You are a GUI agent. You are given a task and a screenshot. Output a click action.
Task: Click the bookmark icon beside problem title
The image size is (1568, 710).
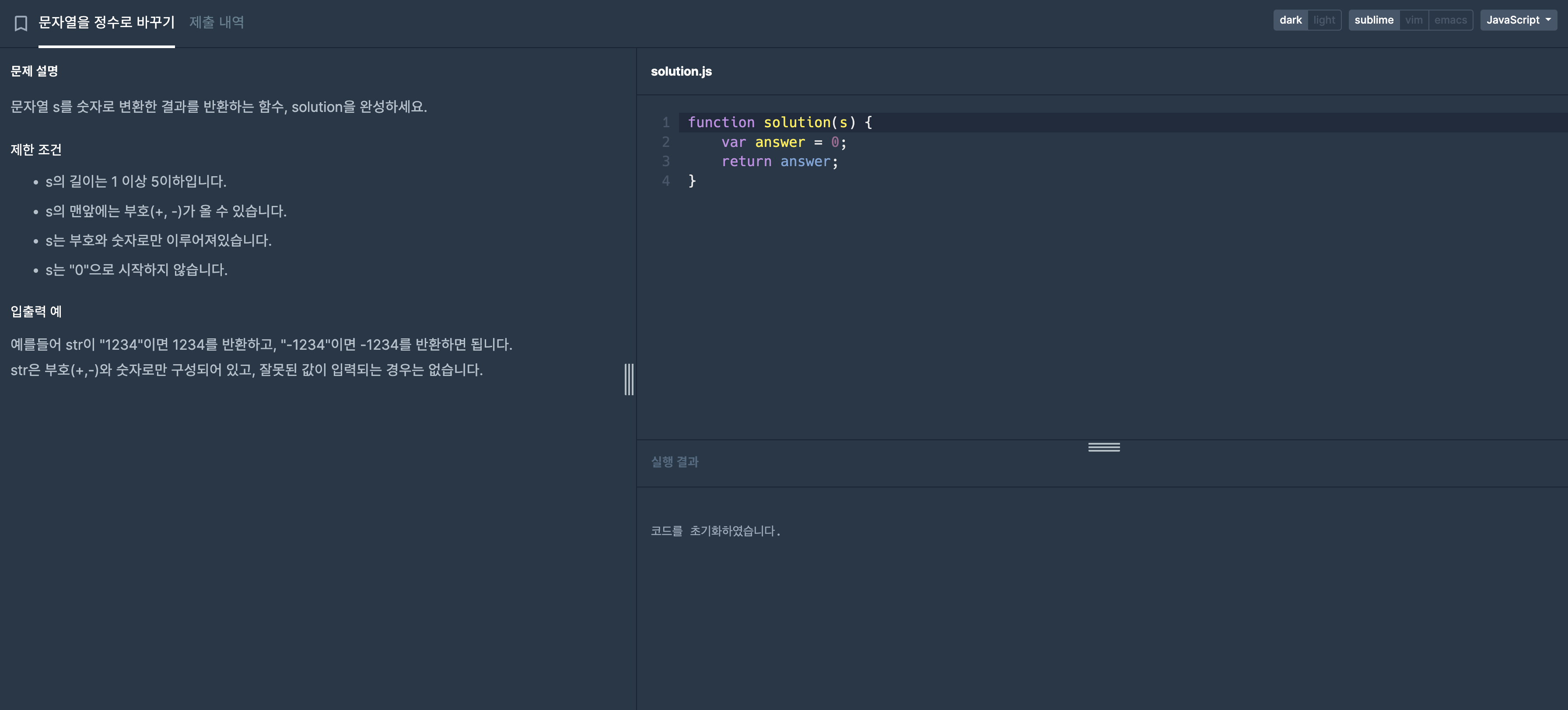tap(21, 23)
